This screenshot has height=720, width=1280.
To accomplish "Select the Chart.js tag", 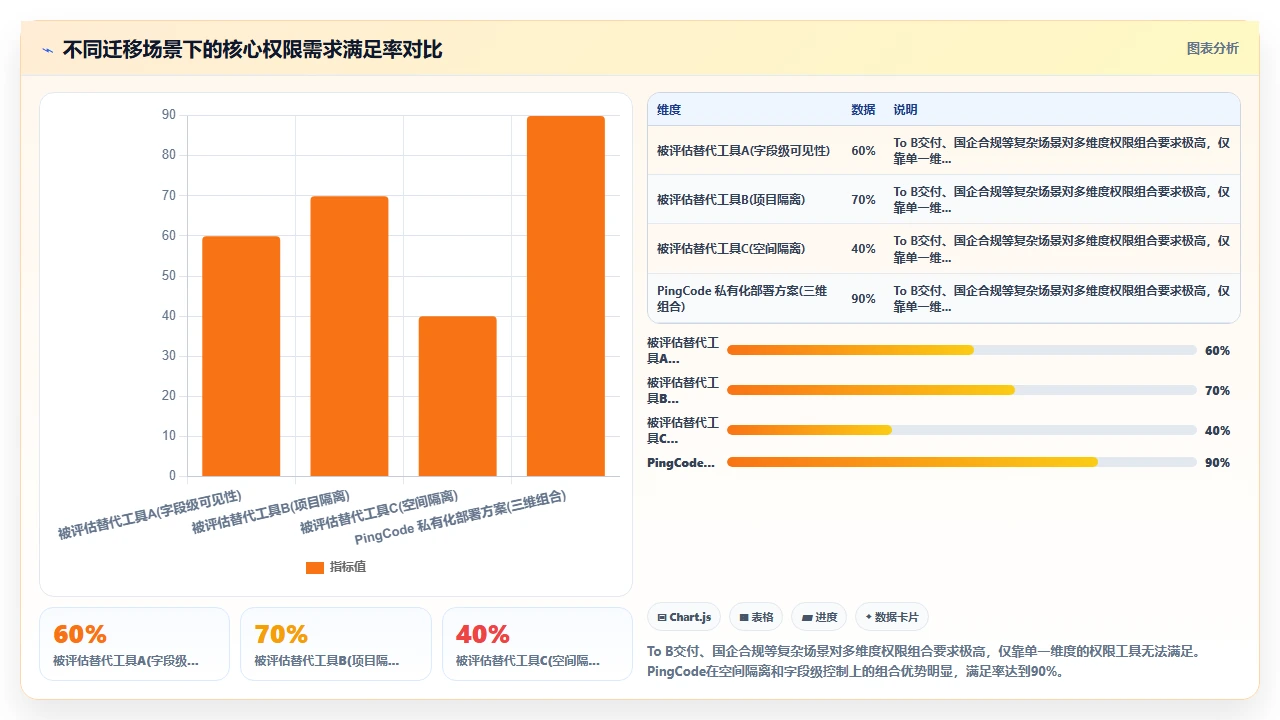I will pos(684,617).
